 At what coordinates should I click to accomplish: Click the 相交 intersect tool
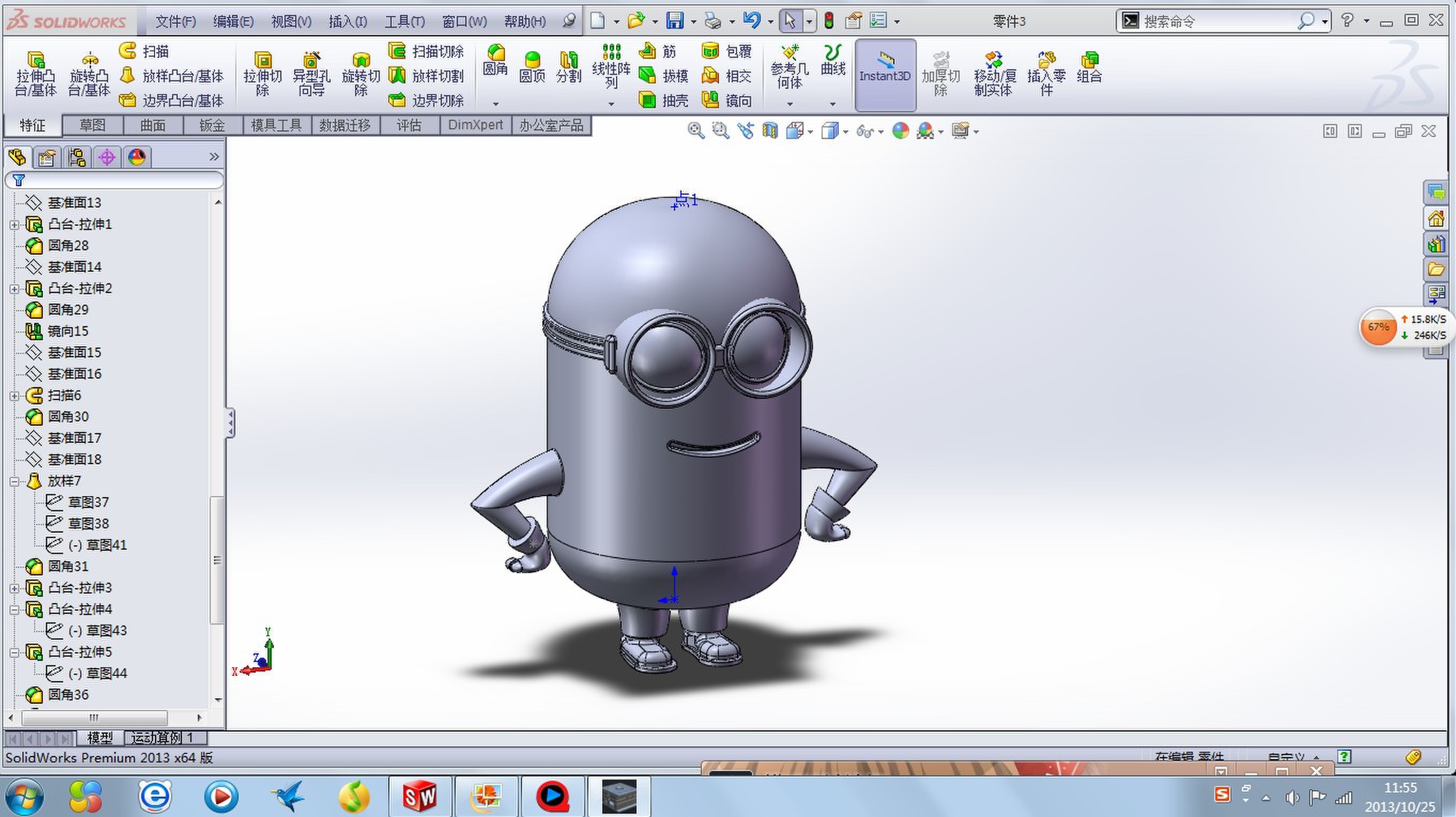point(727,76)
